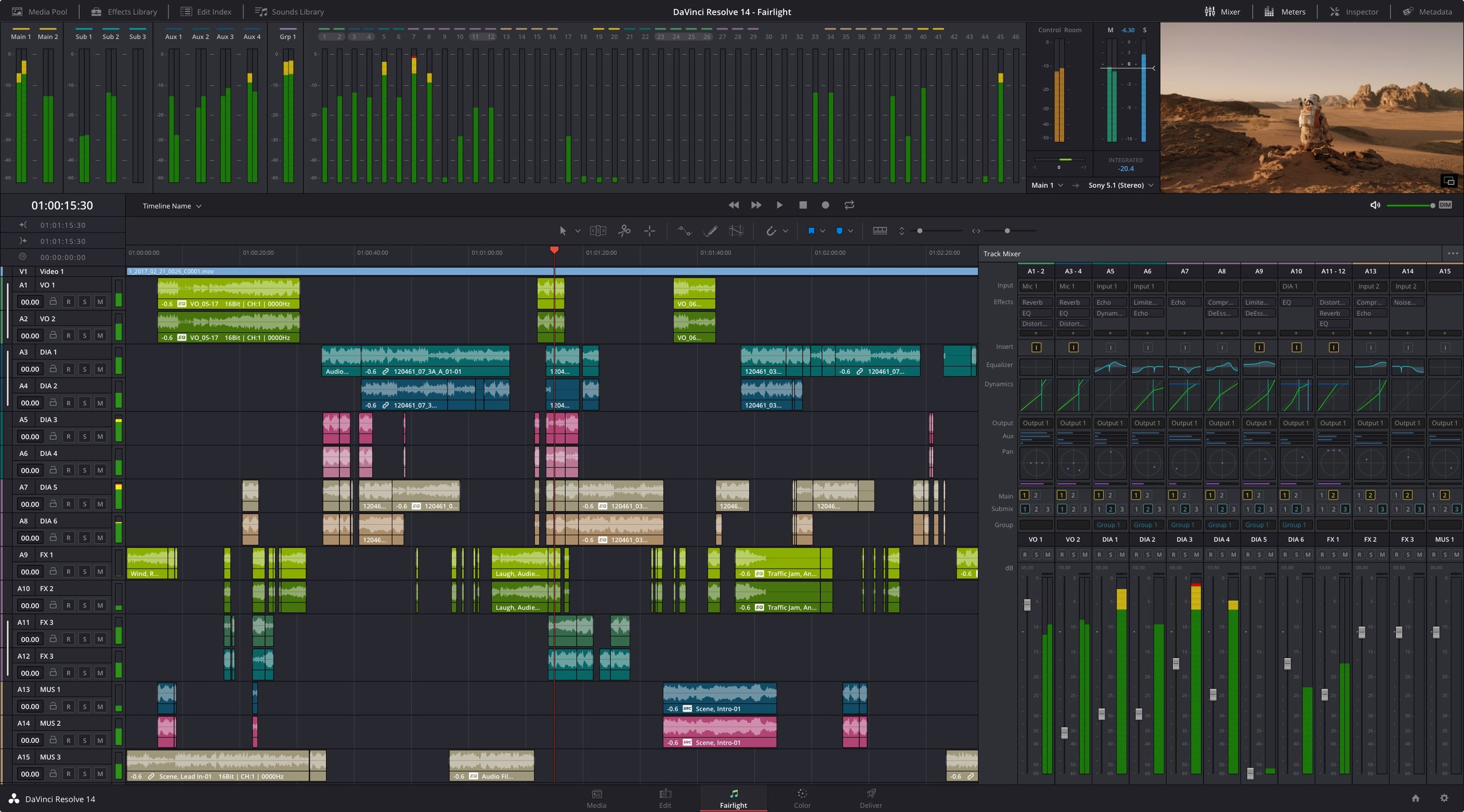The image size is (1464, 812).
Task: Open the Metadata panel
Action: [1427, 11]
